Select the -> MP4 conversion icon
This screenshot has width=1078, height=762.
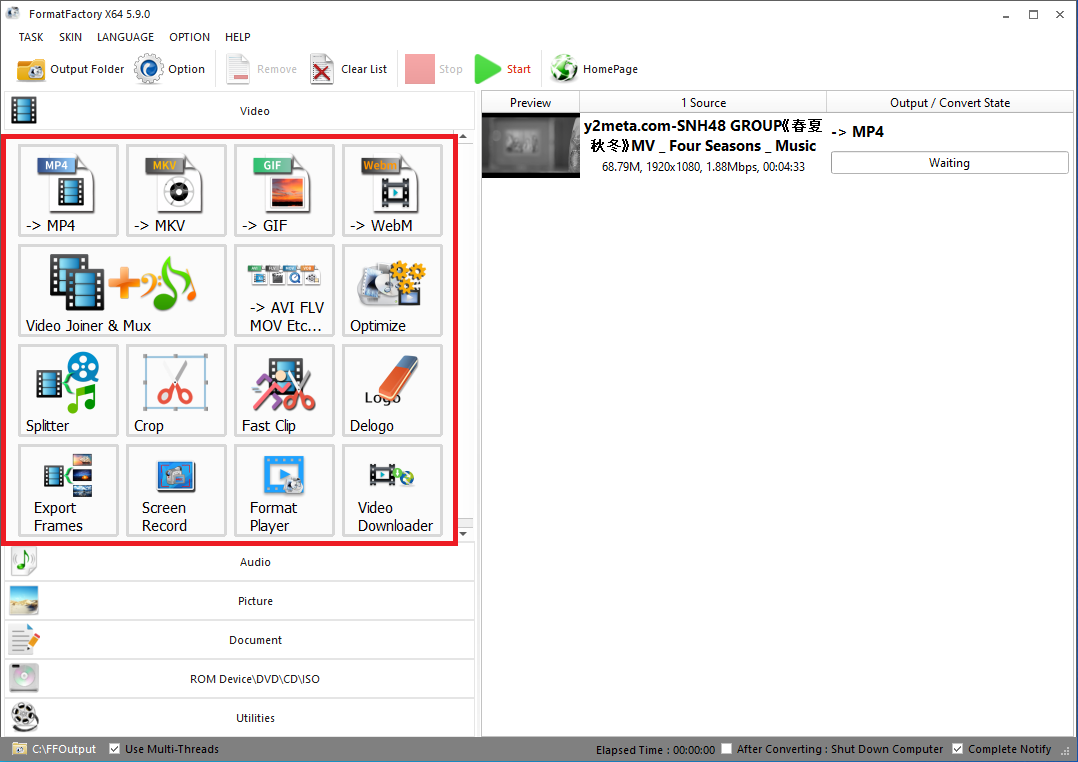coord(68,190)
